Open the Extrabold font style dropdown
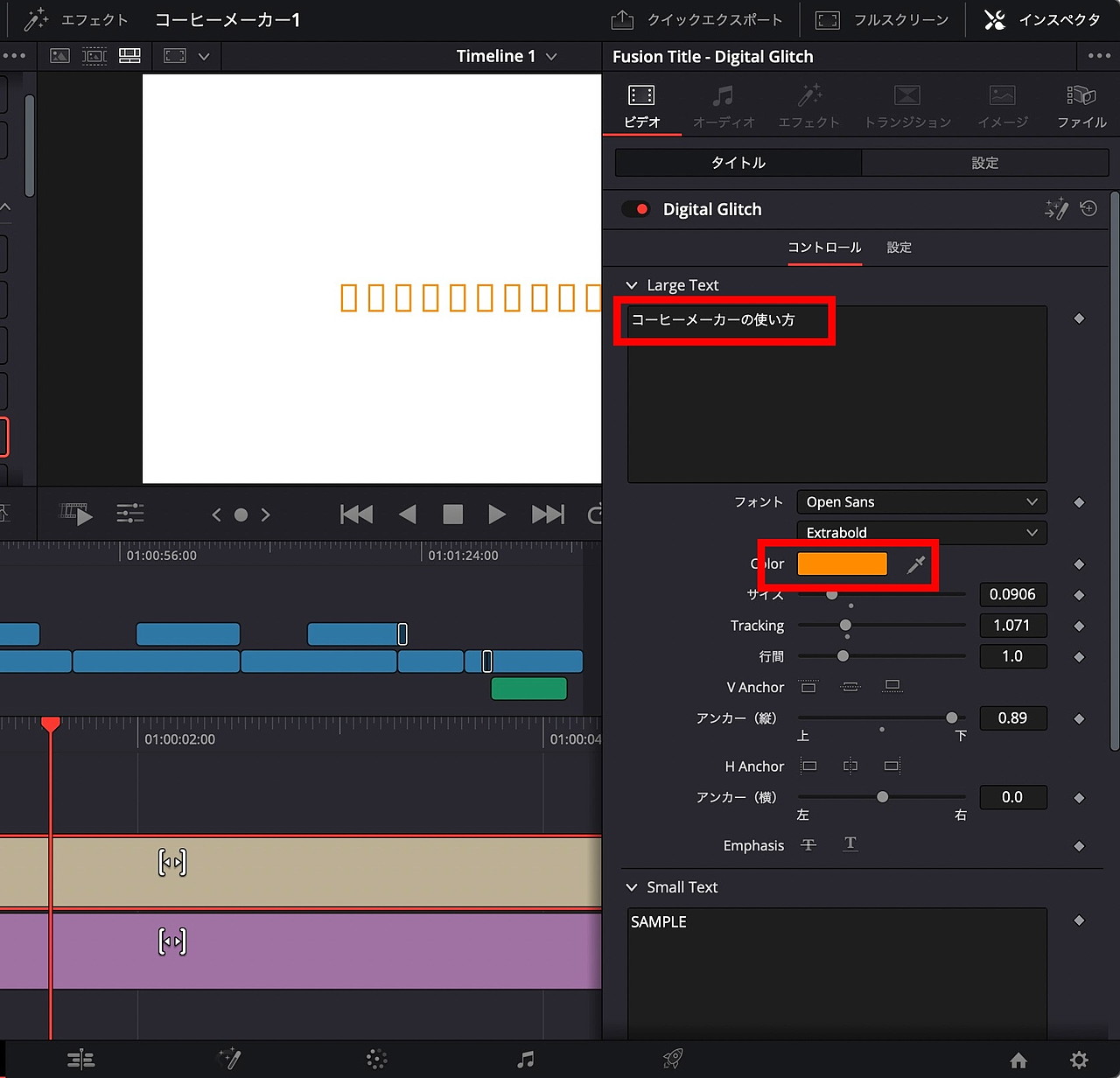1120x1078 pixels. tap(921, 533)
